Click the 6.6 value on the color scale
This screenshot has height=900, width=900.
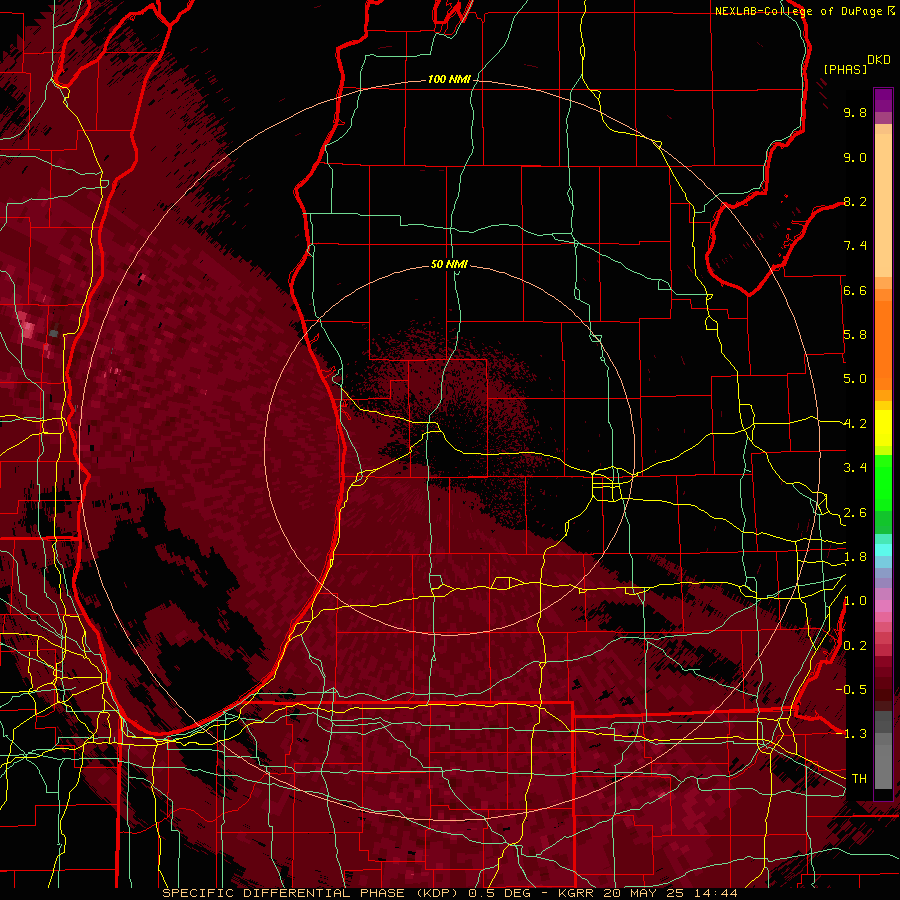[855, 290]
